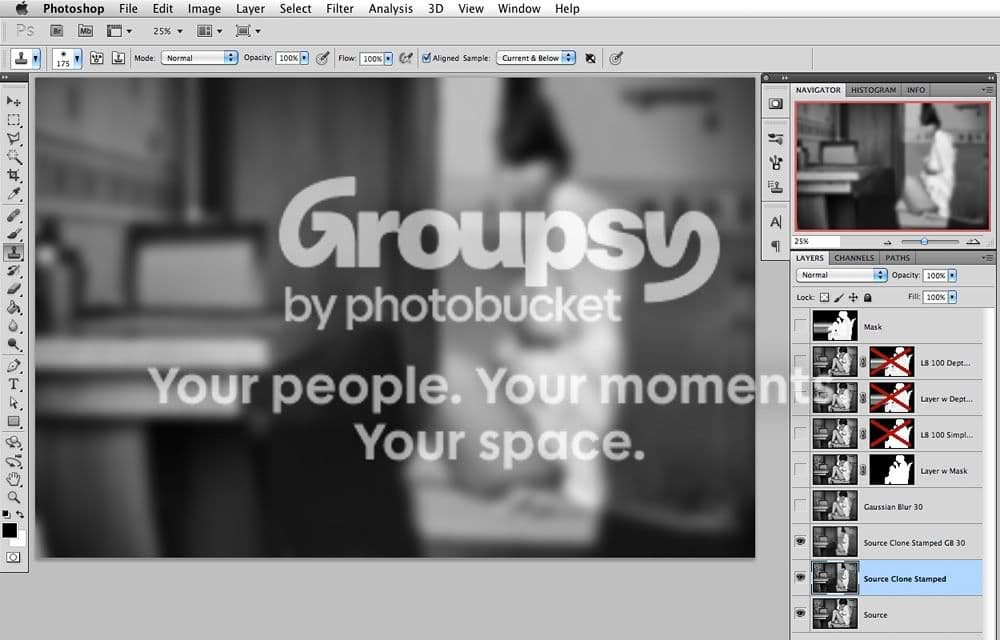The width and height of the screenshot is (1000, 640).
Task: Switch to the Channels tab
Action: [x=854, y=258]
